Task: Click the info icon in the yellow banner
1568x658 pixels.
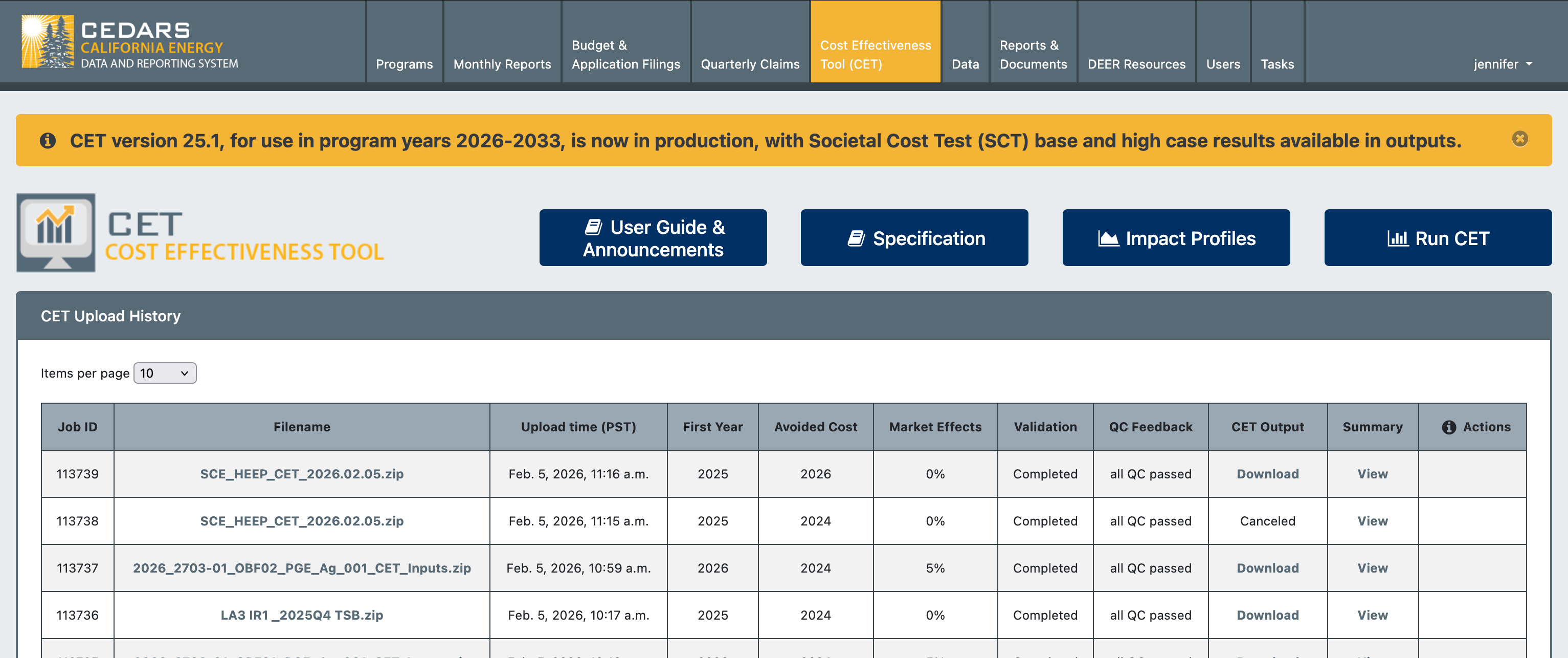Action: point(48,141)
